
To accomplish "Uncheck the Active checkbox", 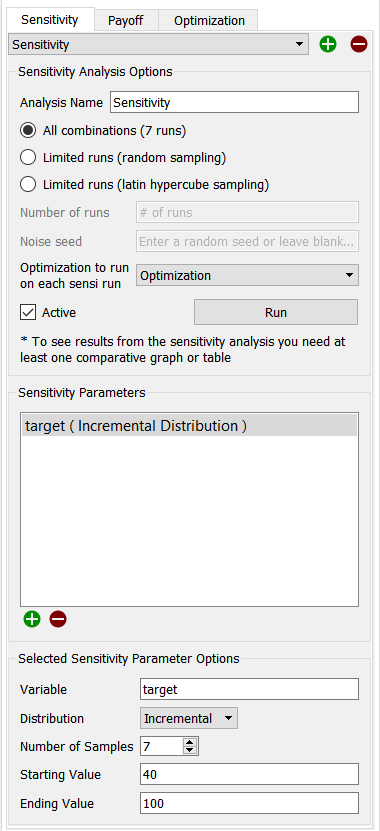I will (28, 312).
